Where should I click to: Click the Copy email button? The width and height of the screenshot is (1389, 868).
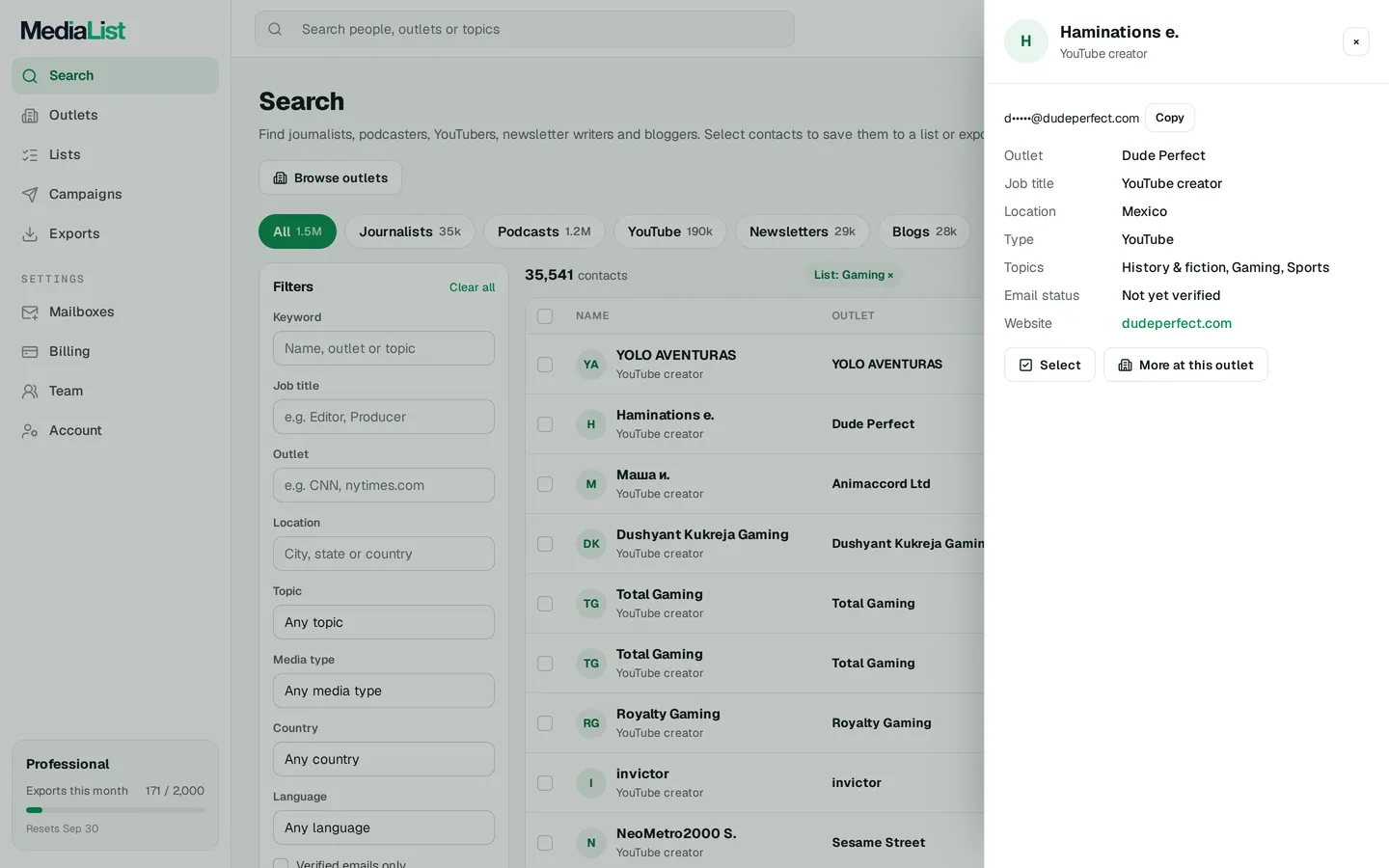point(1170,118)
